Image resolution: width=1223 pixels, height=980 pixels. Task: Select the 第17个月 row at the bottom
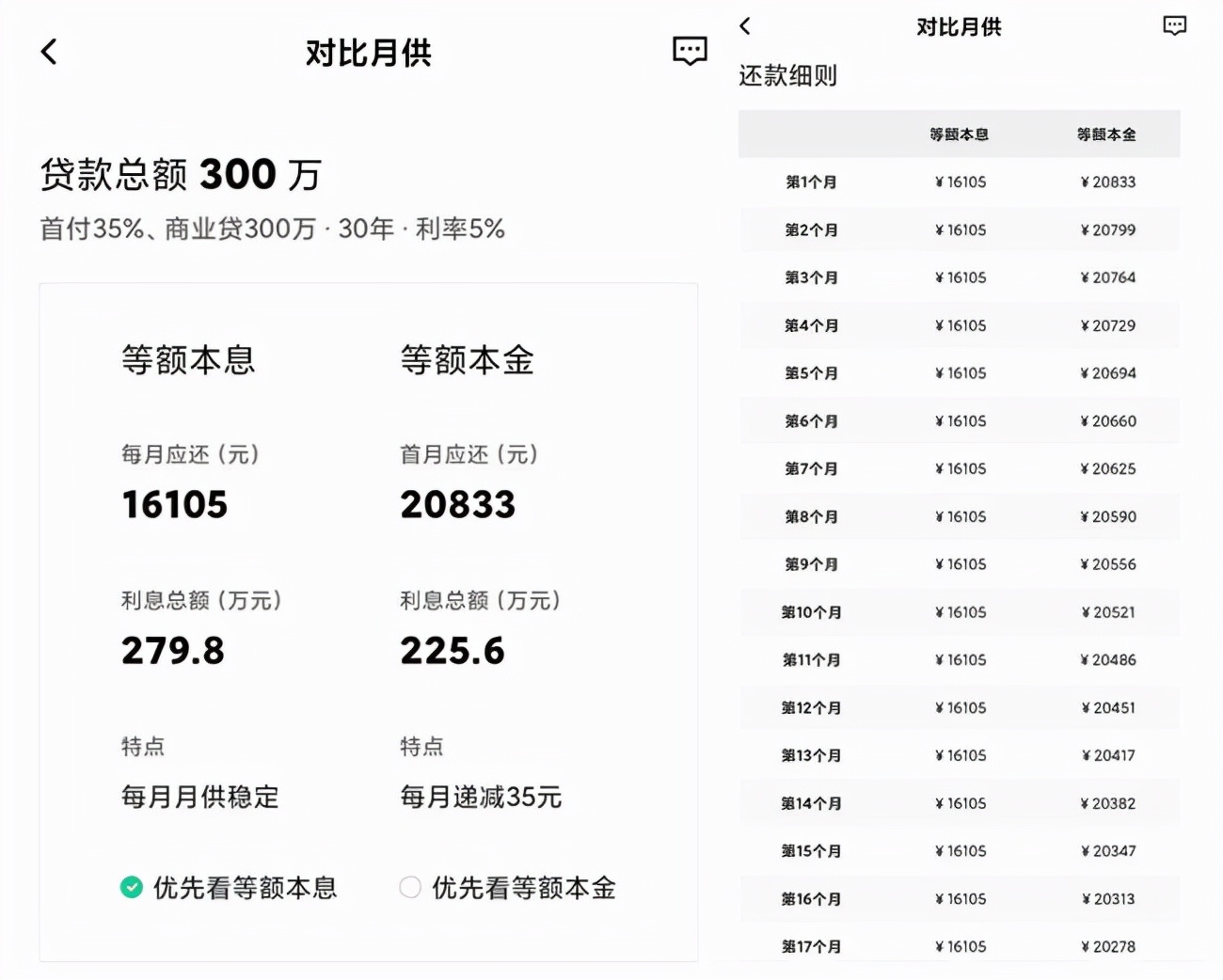(960, 946)
